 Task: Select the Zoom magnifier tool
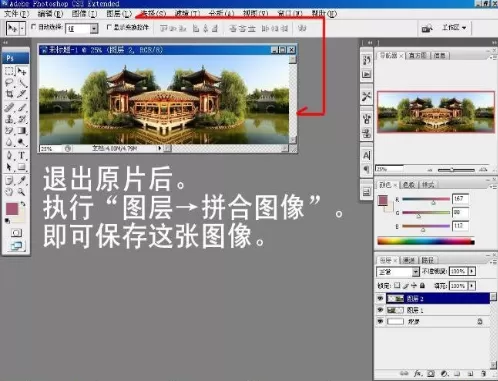pyautogui.click(x=22, y=192)
